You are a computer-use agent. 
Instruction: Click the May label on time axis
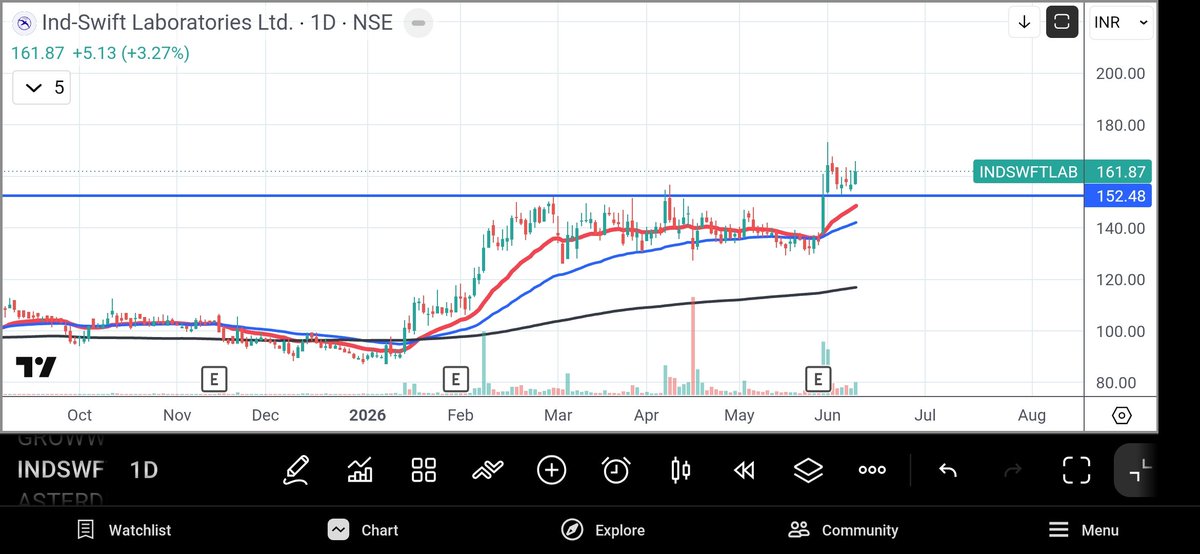point(739,415)
